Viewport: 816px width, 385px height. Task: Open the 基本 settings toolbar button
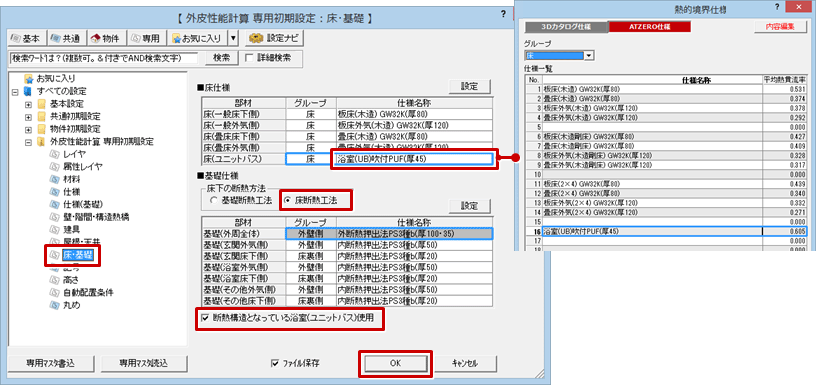point(27,38)
